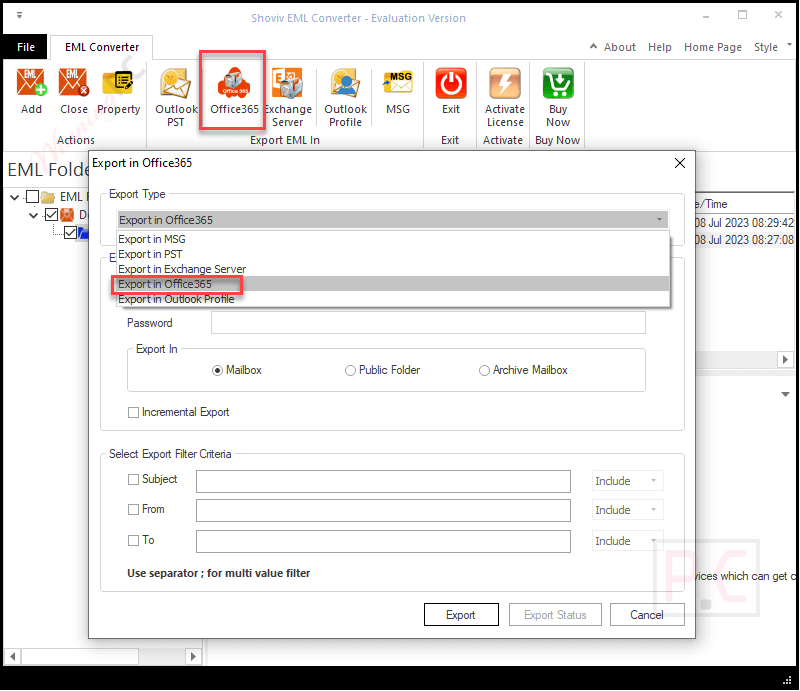The image size is (800, 691).
Task: Open Activate License icon
Action: (x=505, y=83)
